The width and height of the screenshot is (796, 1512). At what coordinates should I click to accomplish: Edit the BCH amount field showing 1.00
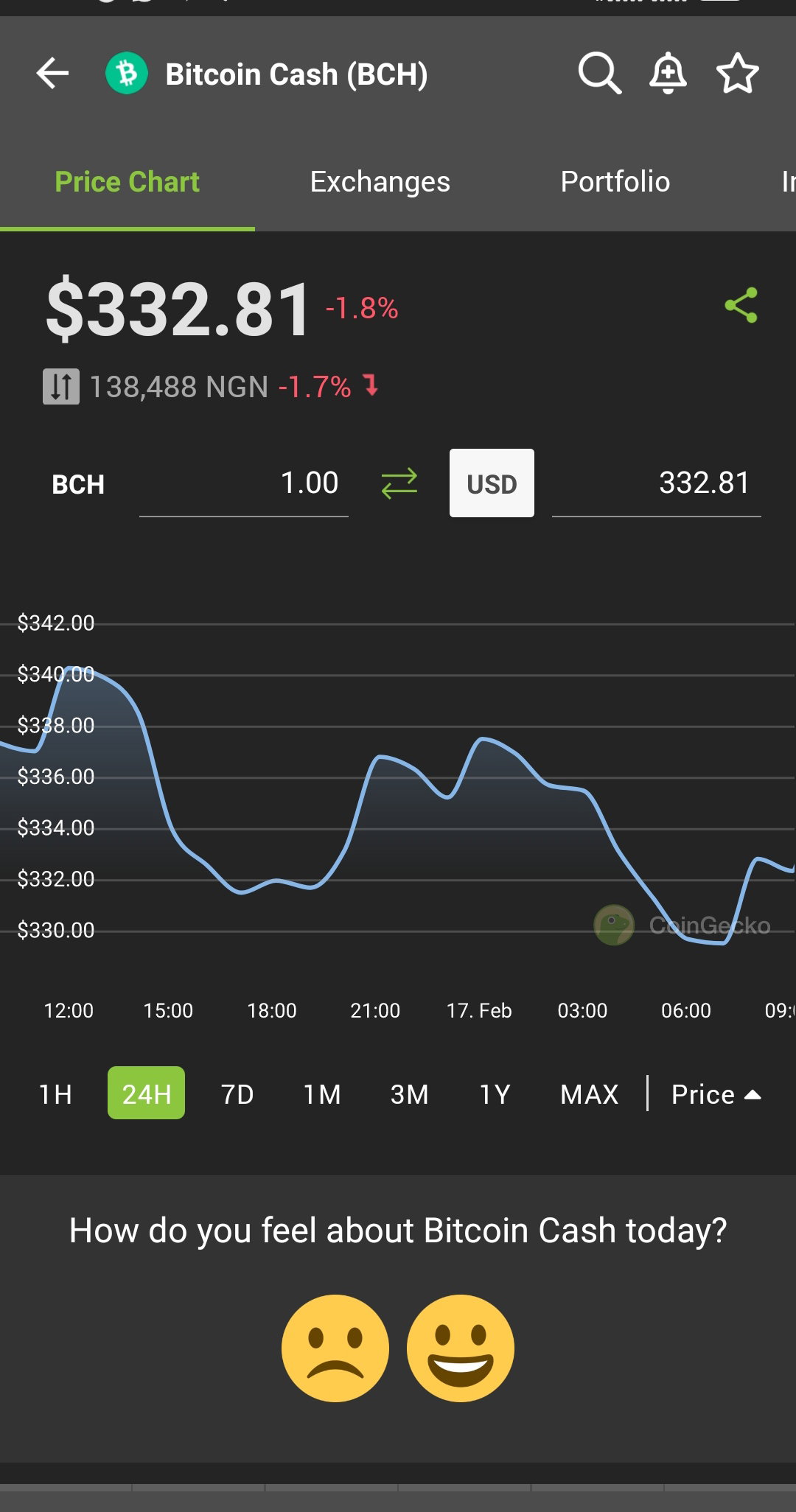[243, 483]
